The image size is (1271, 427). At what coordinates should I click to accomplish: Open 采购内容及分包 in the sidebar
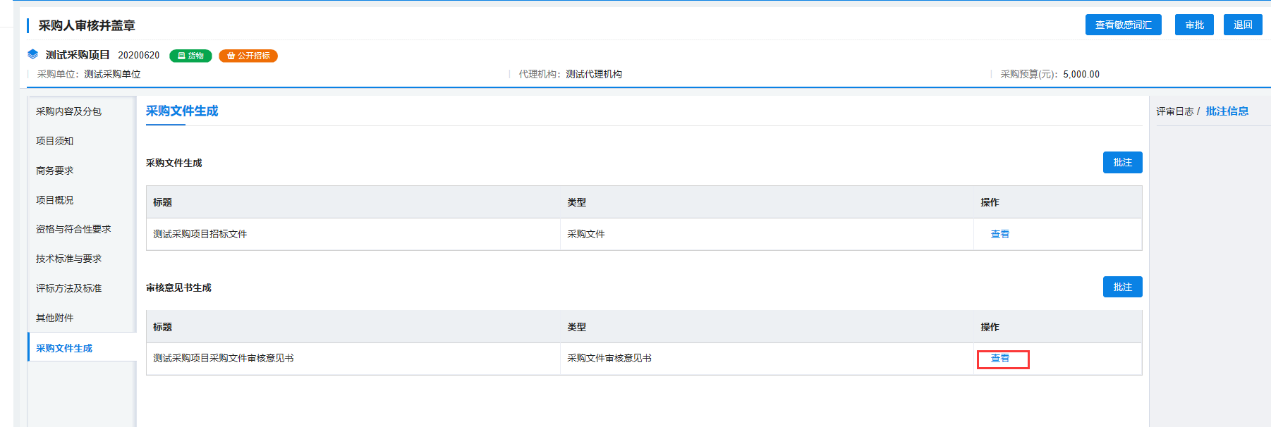[x=69, y=111]
